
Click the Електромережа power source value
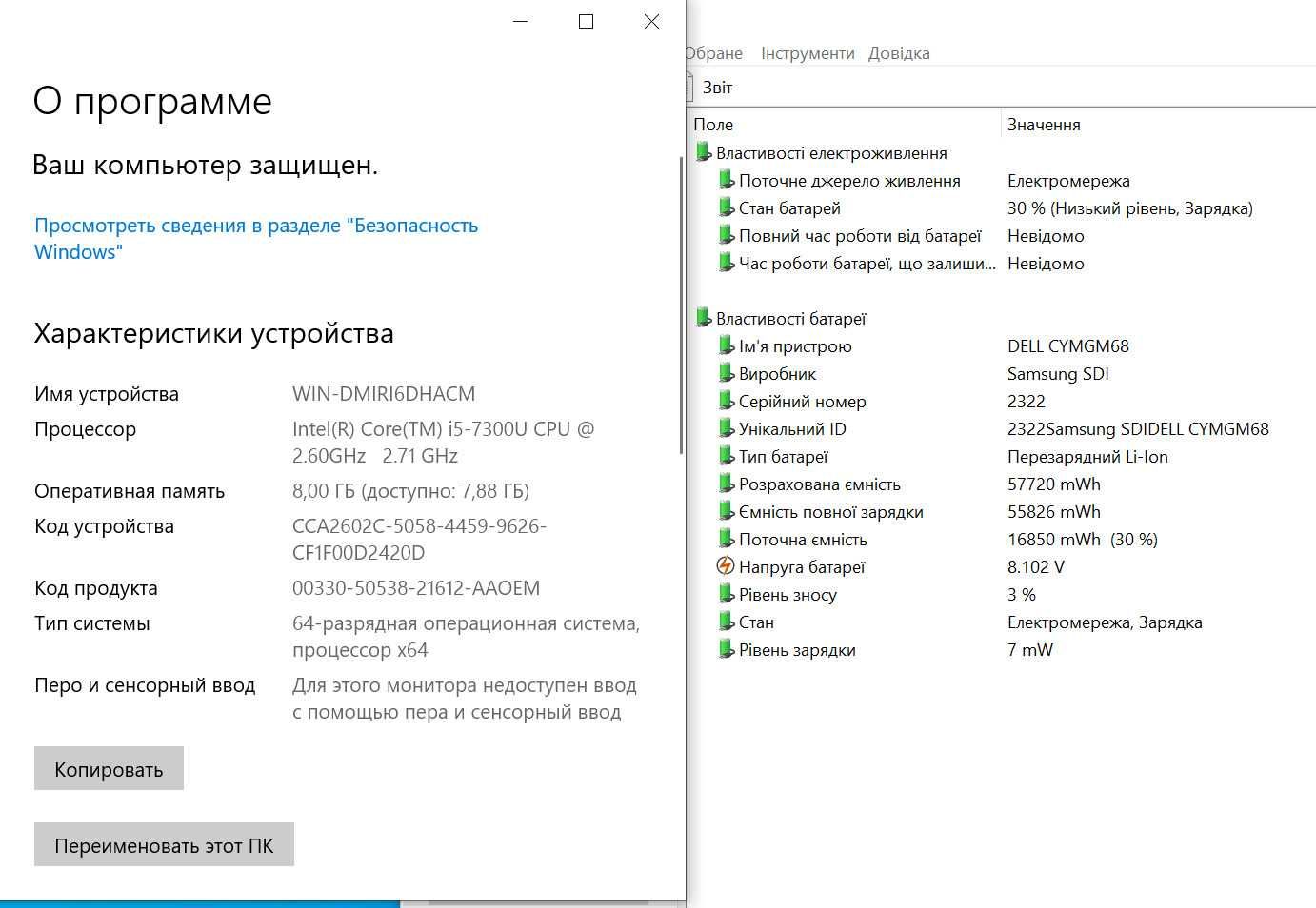click(x=1068, y=180)
